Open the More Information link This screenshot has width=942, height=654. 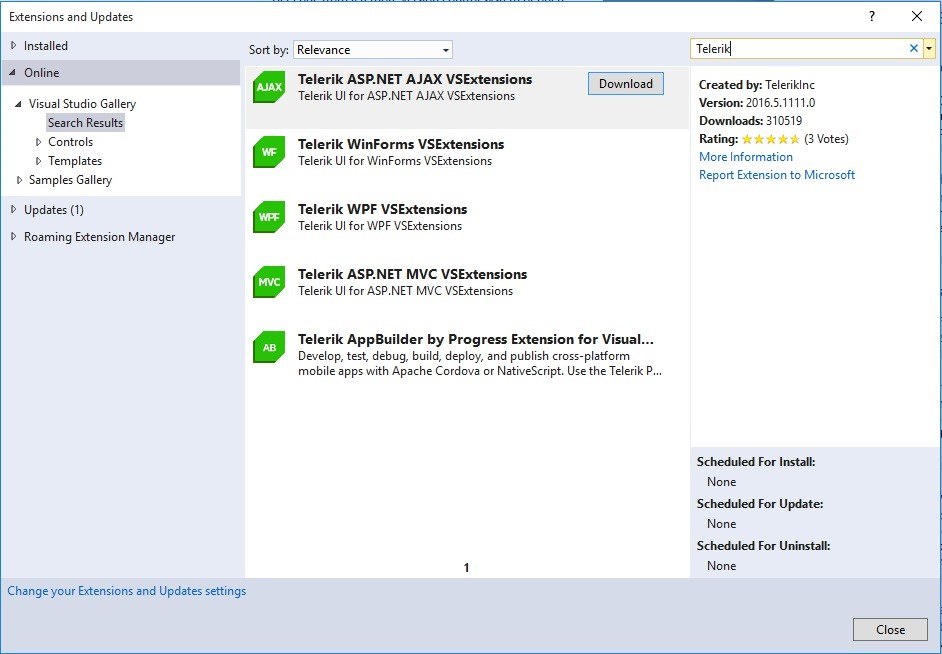[746, 157]
